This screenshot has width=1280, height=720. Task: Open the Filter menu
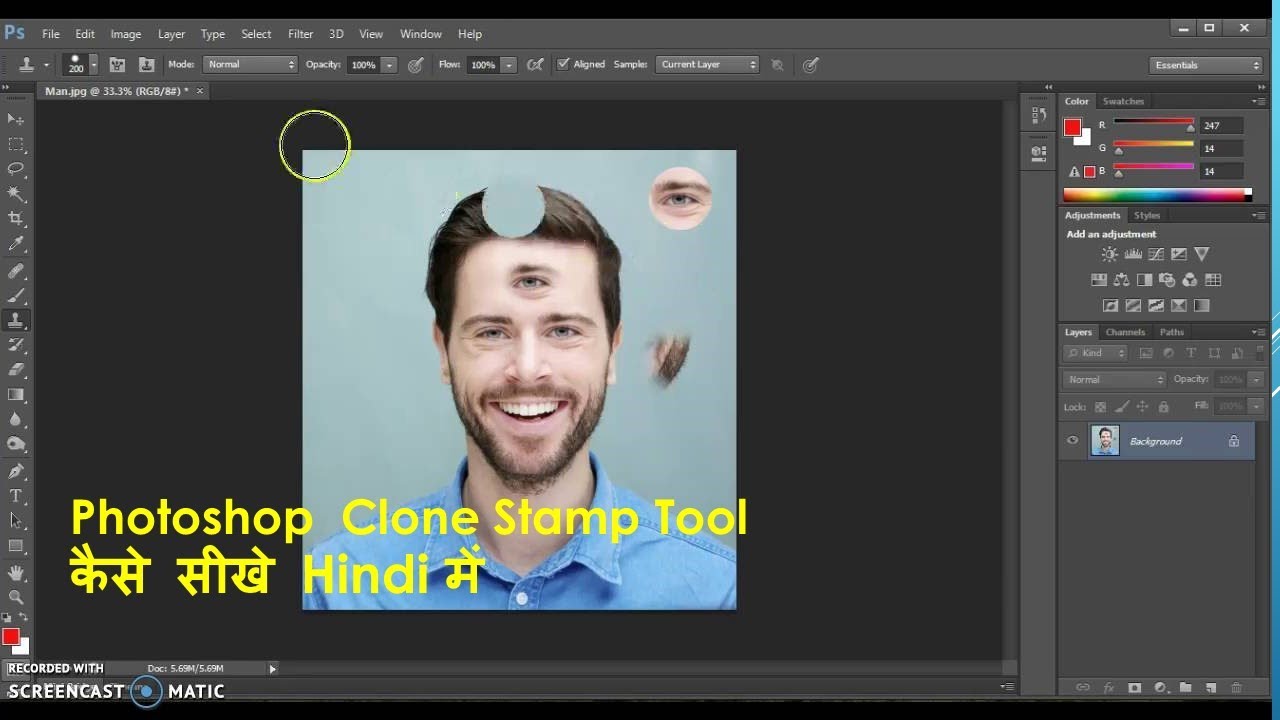300,34
